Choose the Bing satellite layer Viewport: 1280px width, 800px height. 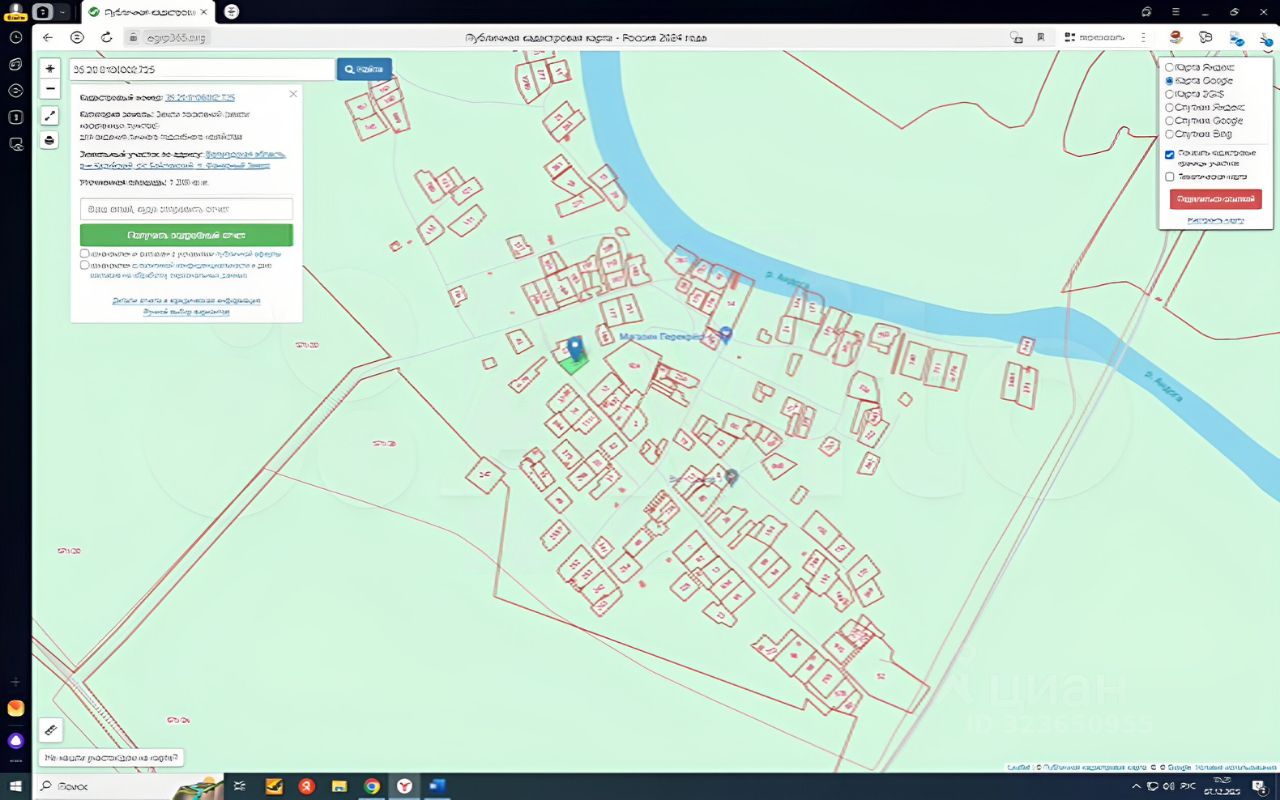[x=1170, y=134]
